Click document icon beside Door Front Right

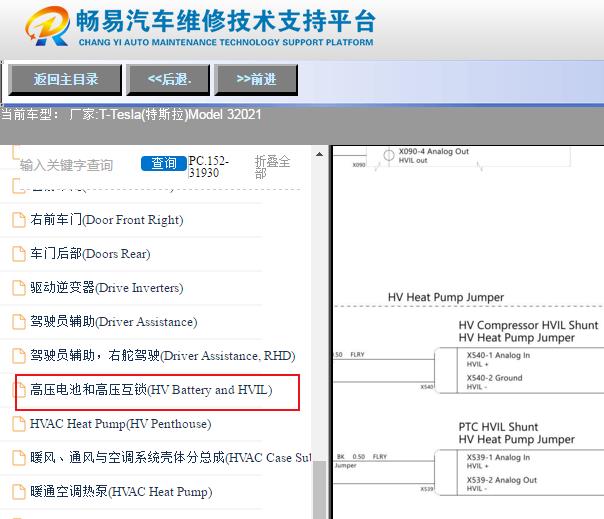coord(19,220)
